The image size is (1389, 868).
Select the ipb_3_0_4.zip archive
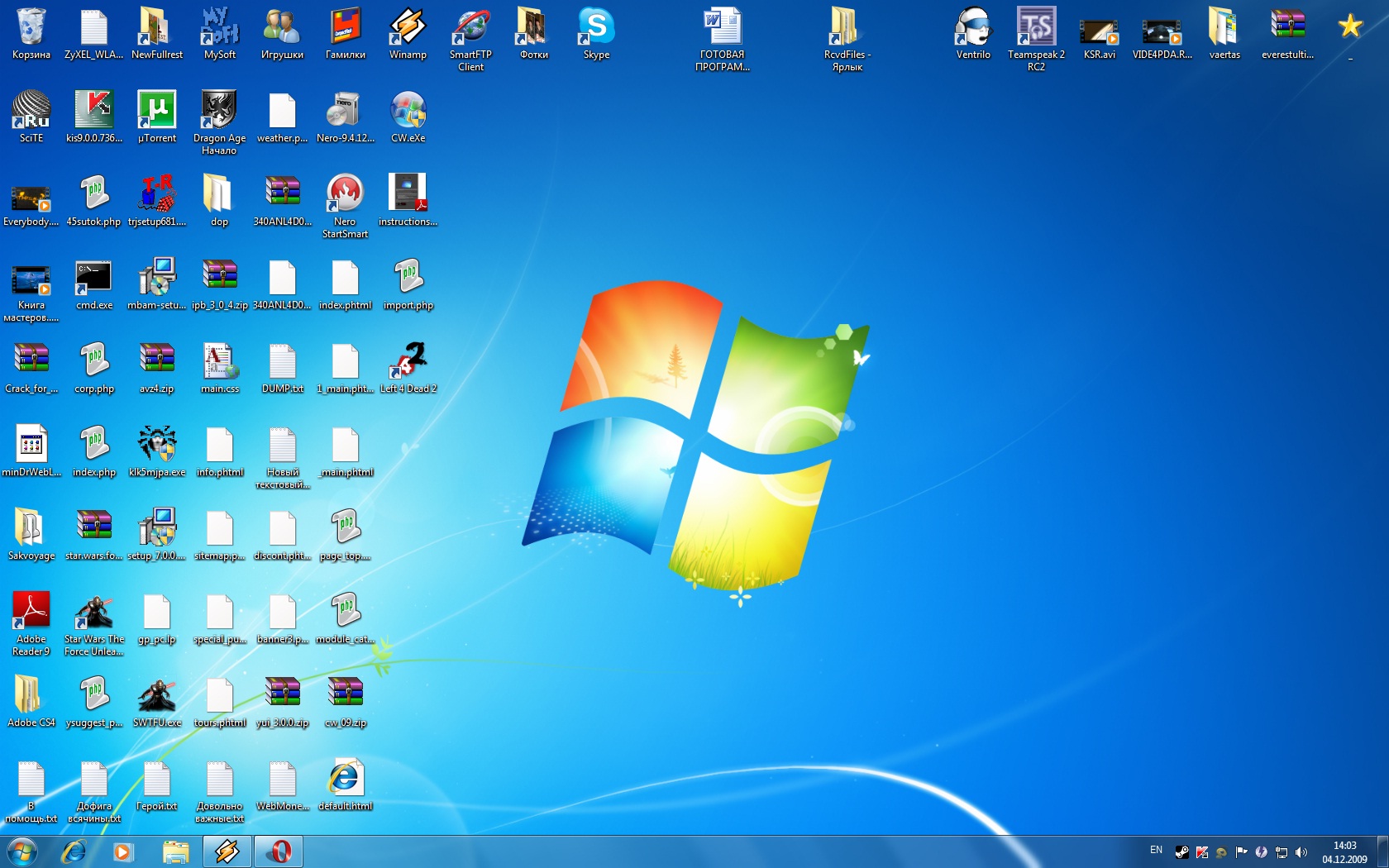219,284
